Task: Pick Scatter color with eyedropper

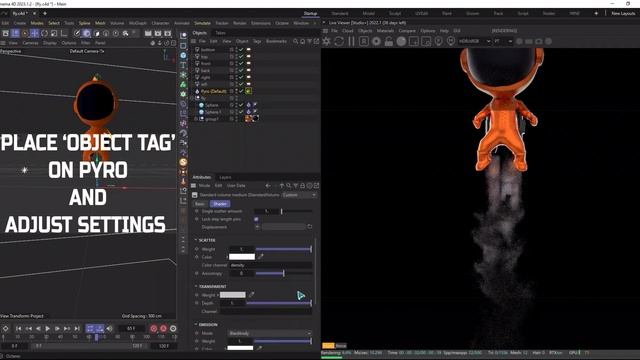Action: click(260, 257)
